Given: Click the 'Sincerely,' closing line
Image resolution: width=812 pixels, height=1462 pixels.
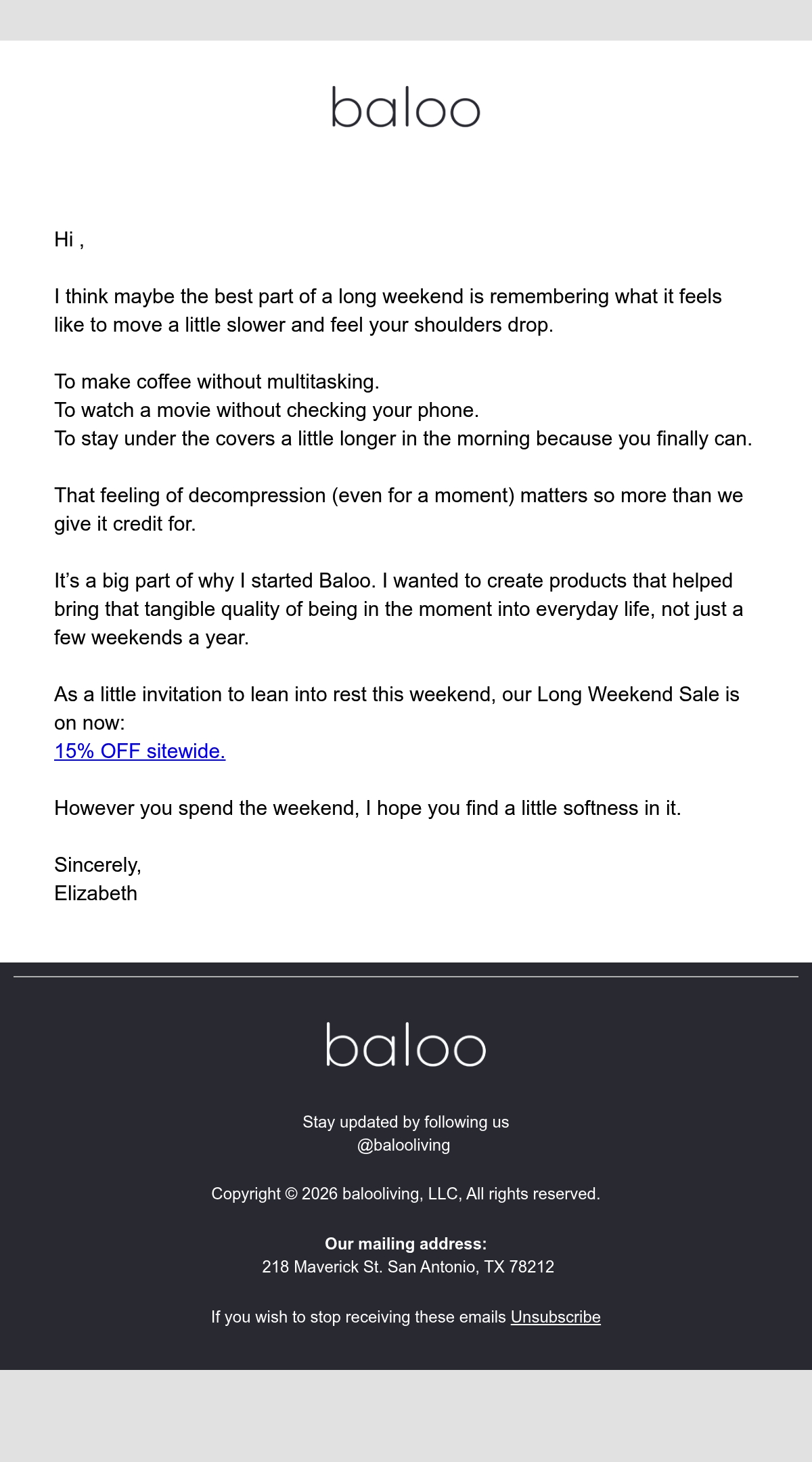Looking at the screenshot, I should (x=97, y=865).
